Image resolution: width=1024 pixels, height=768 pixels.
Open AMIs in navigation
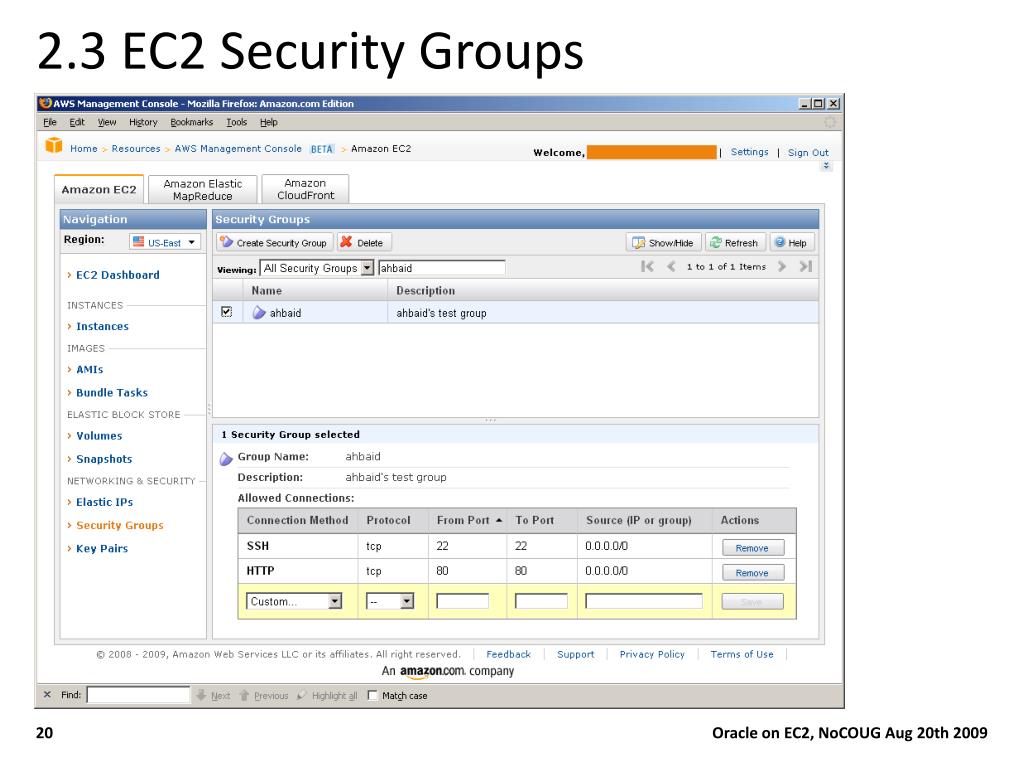pos(89,369)
